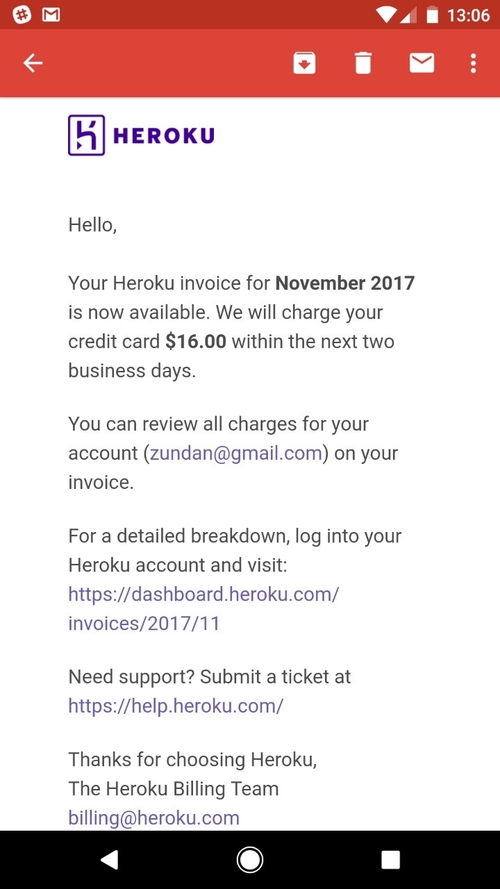Tap the bold $16.00 charge amount
Image resolution: width=500 pixels, height=889 pixels.
click(x=196, y=341)
